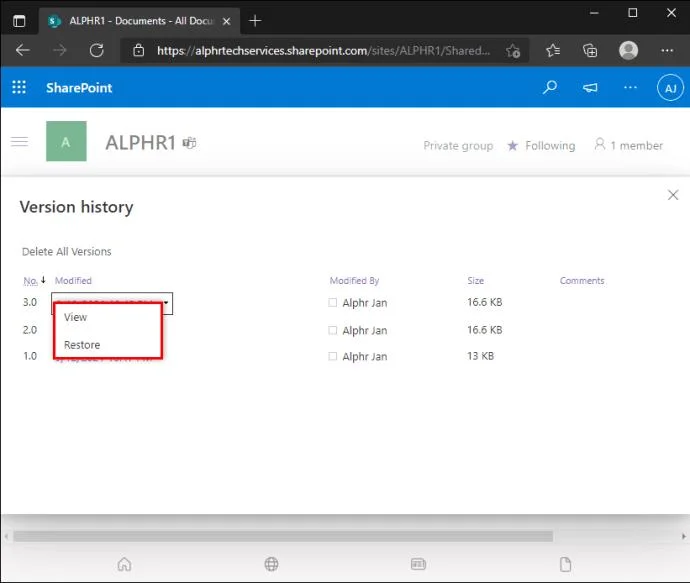Viewport: 690px width, 583px height.
Task: Open the browser Favorites list icon
Action: (x=553, y=51)
